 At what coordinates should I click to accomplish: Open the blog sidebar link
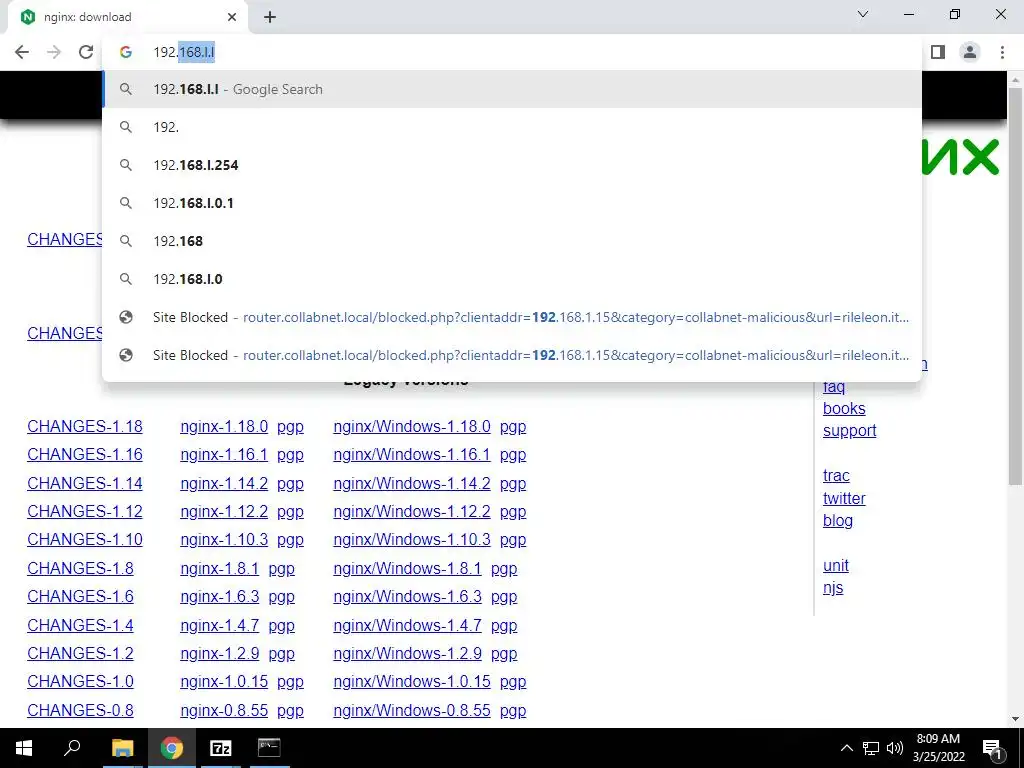[x=838, y=520]
